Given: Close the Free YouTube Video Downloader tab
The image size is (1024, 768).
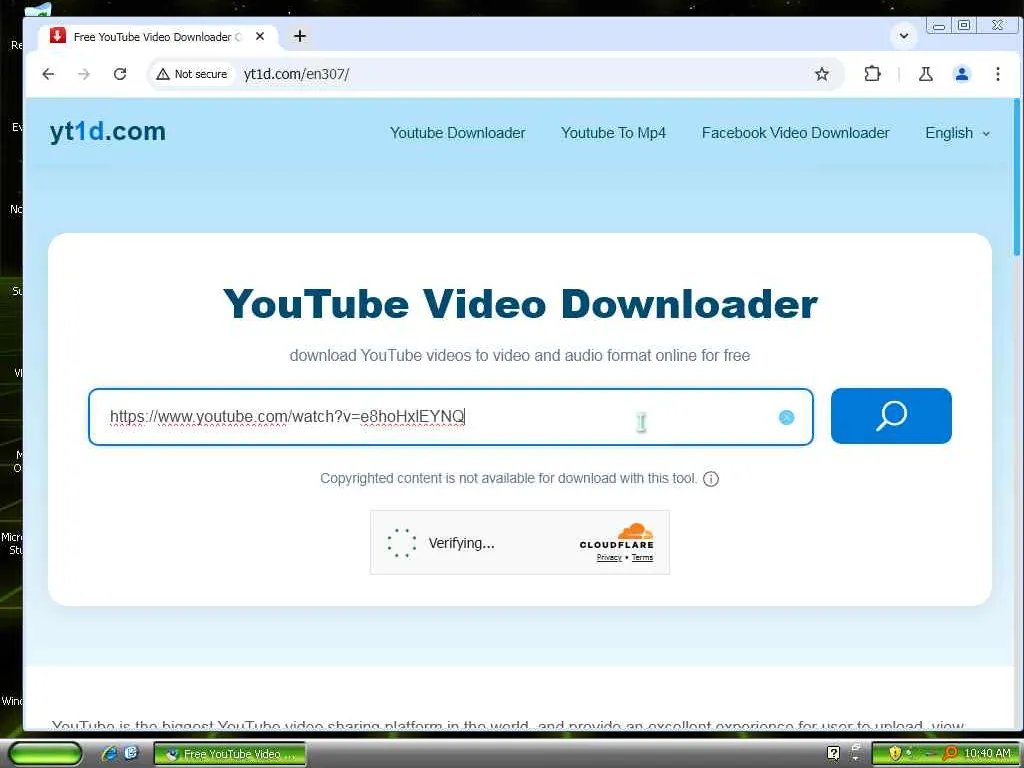Looking at the screenshot, I should pyautogui.click(x=260, y=36).
